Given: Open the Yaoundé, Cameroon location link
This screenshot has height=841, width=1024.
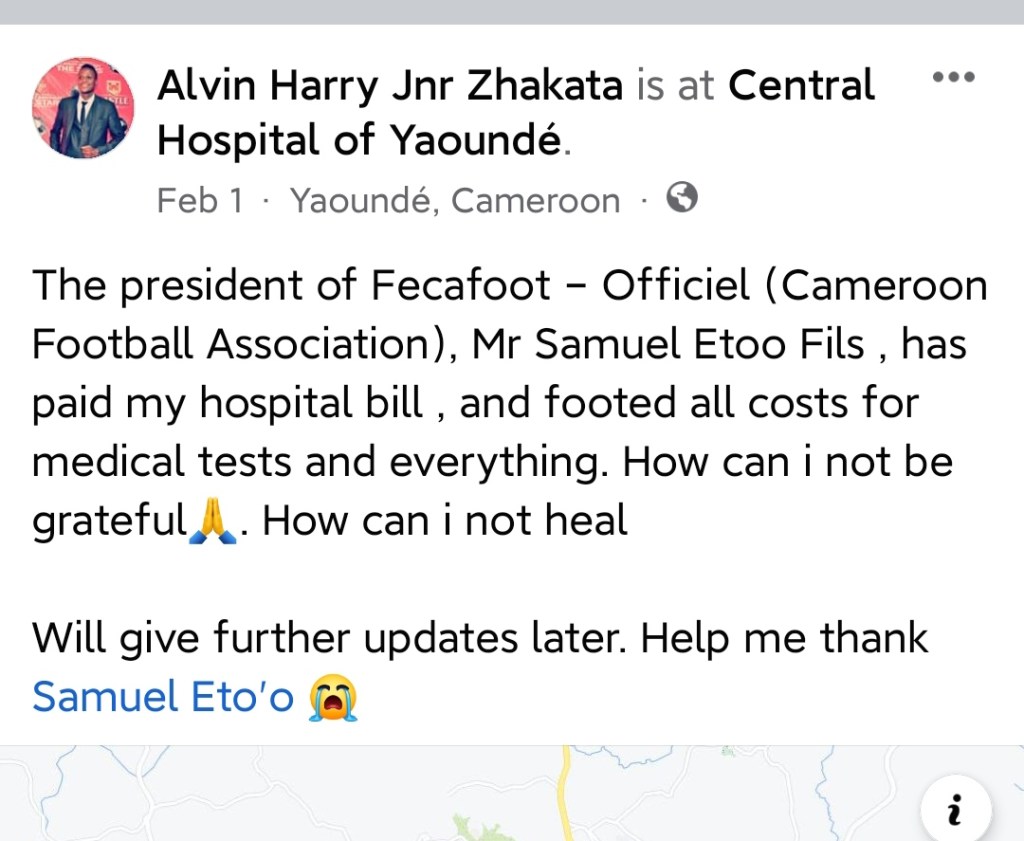Looking at the screenshot, I should (x=455, y=200).
